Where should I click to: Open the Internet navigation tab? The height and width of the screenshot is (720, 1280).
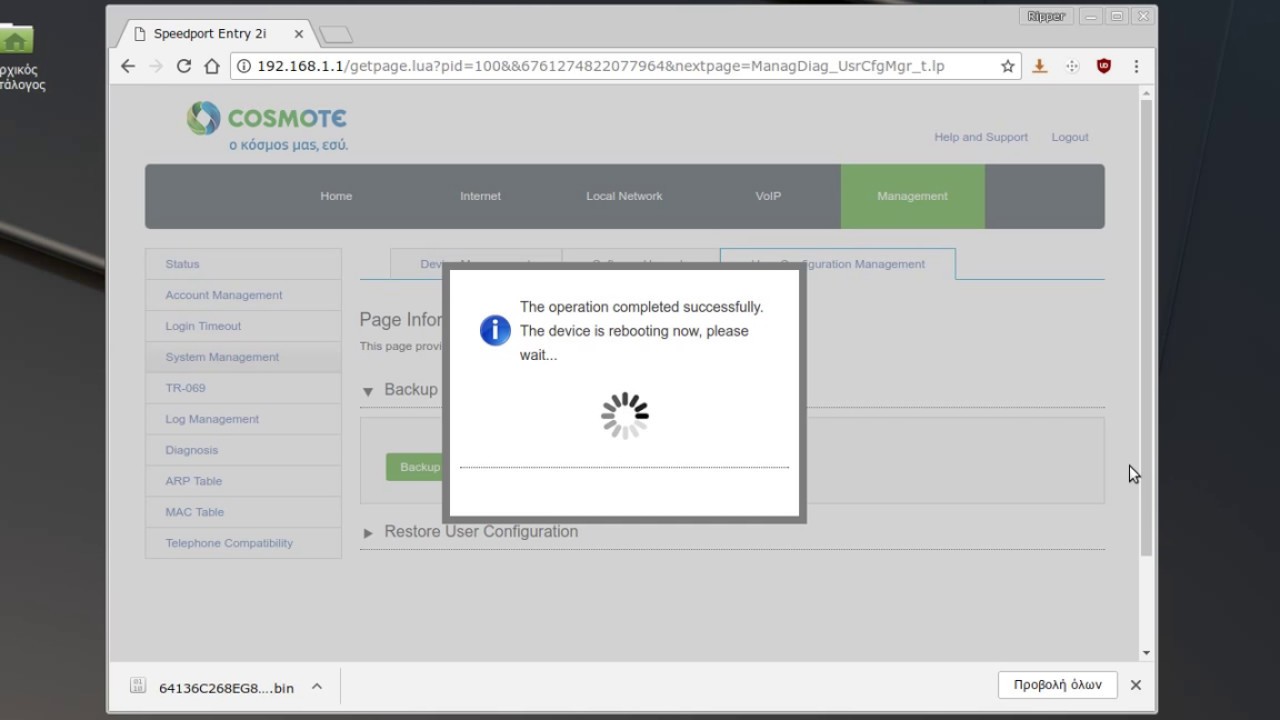coord(480,196)
